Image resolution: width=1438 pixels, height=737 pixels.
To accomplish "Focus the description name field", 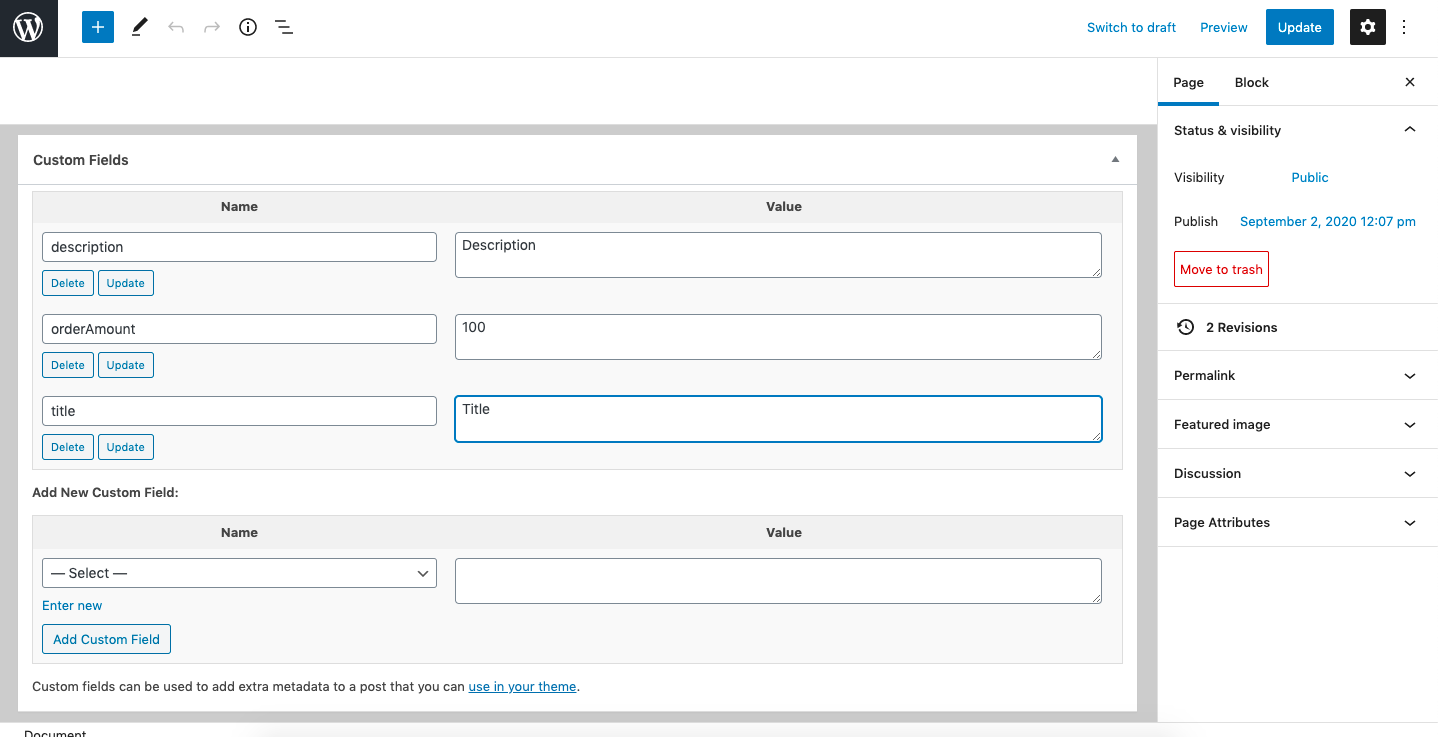I will pyautogui.click(x=239, y=247).
